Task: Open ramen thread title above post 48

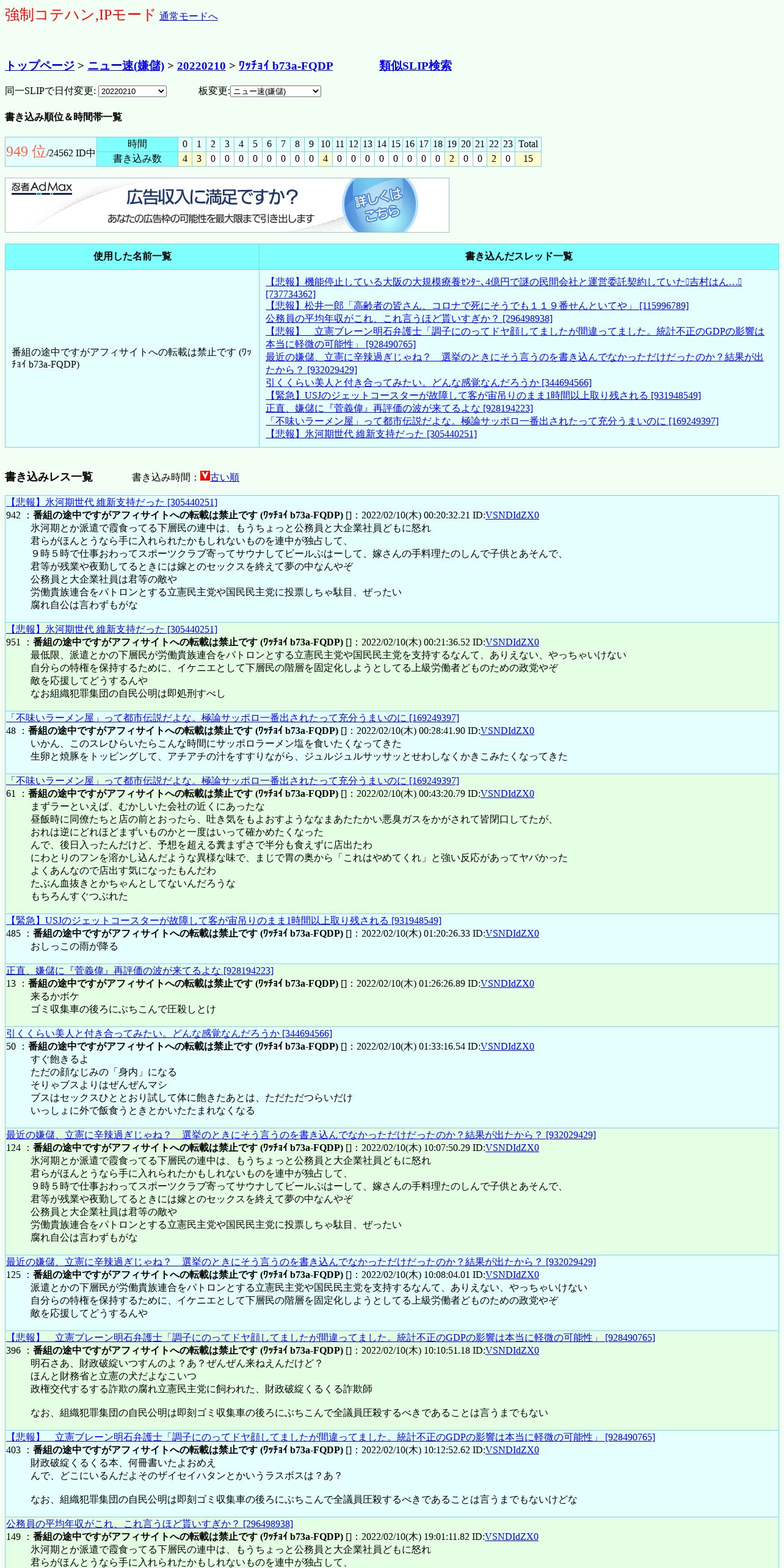Action: click(x=233, y=718)
